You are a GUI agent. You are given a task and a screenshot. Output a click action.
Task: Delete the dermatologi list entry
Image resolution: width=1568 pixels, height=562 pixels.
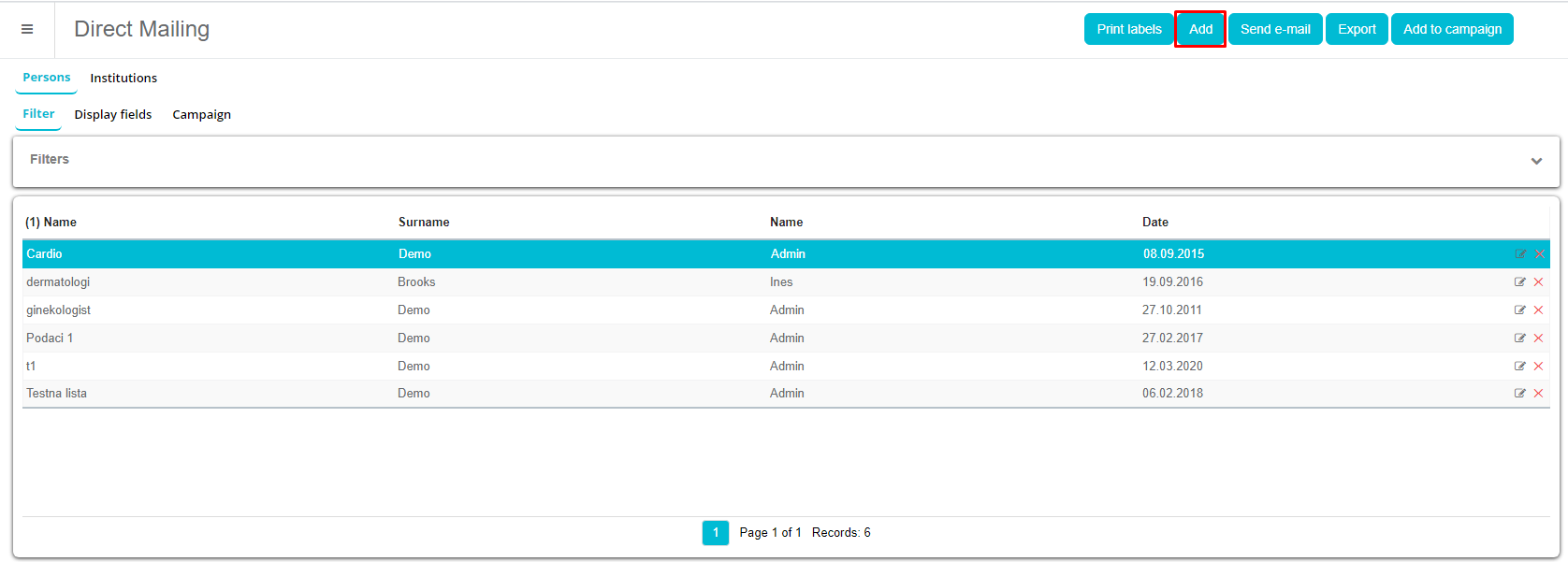[1539, 282]
